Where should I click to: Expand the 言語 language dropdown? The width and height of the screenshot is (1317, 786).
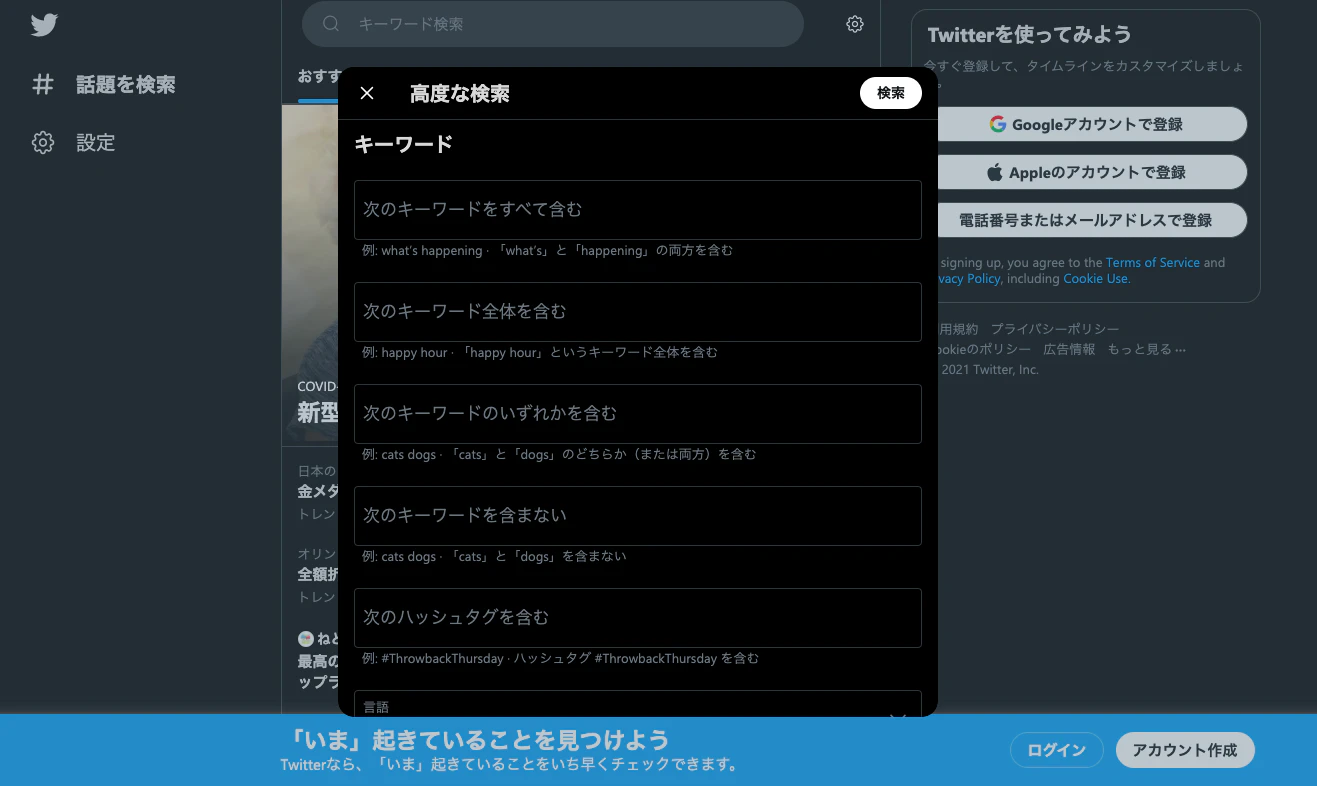click(638, 704)
